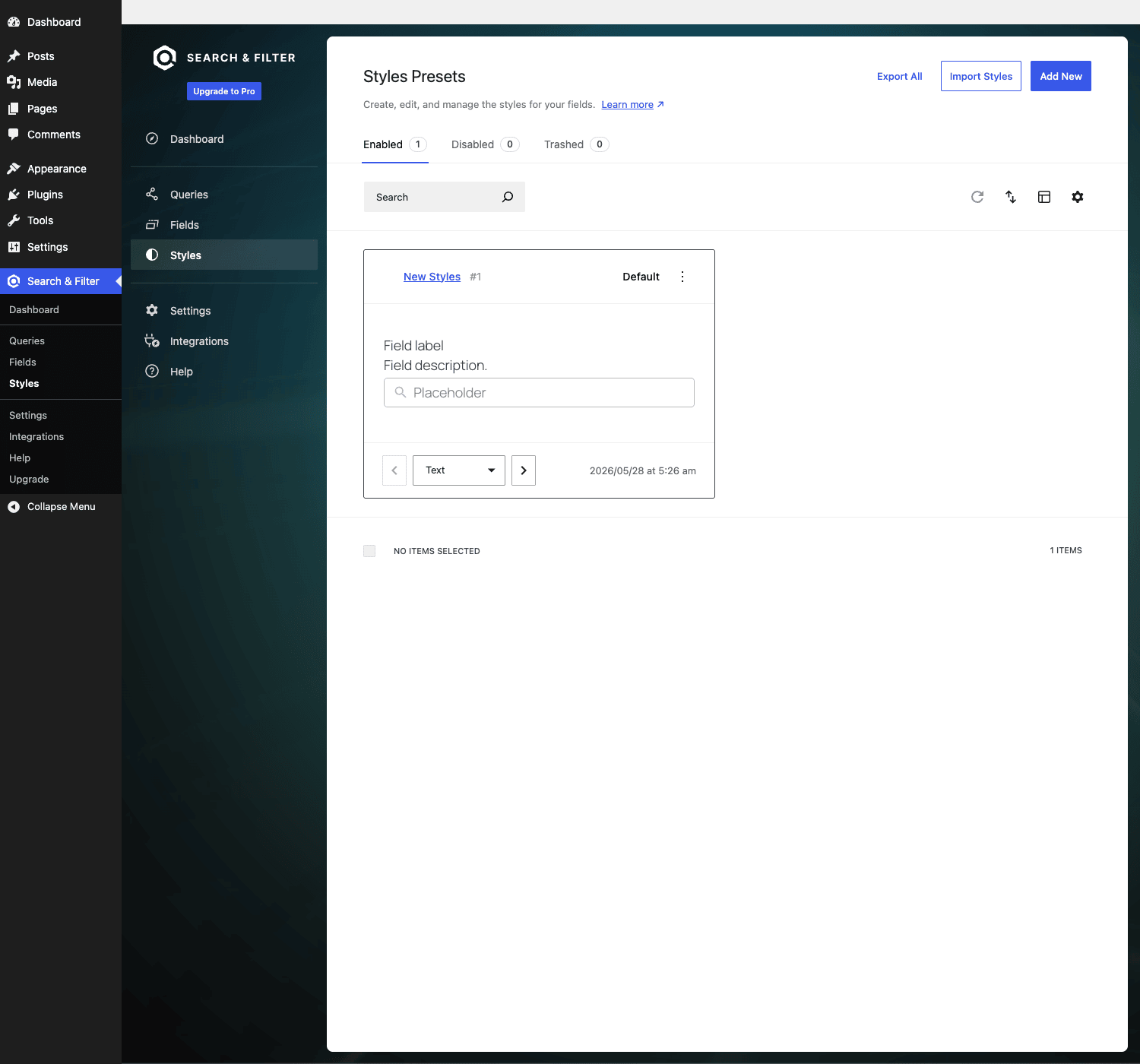Click the Search & Filter logo icon
Viewport: 1140px width, 1064px height.
[x=164, y=58]
